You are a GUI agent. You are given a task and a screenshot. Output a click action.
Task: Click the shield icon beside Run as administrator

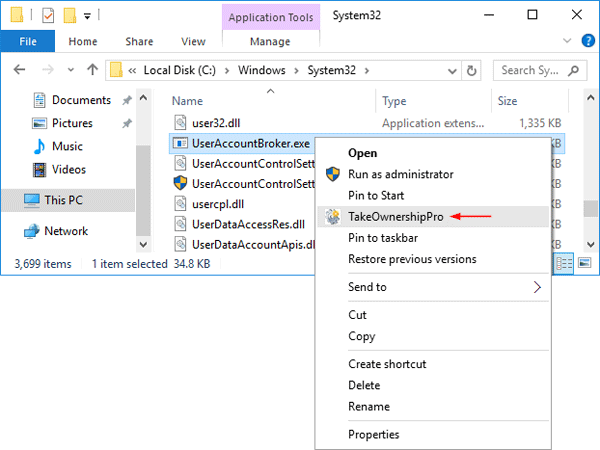click(x=333, y=174)
